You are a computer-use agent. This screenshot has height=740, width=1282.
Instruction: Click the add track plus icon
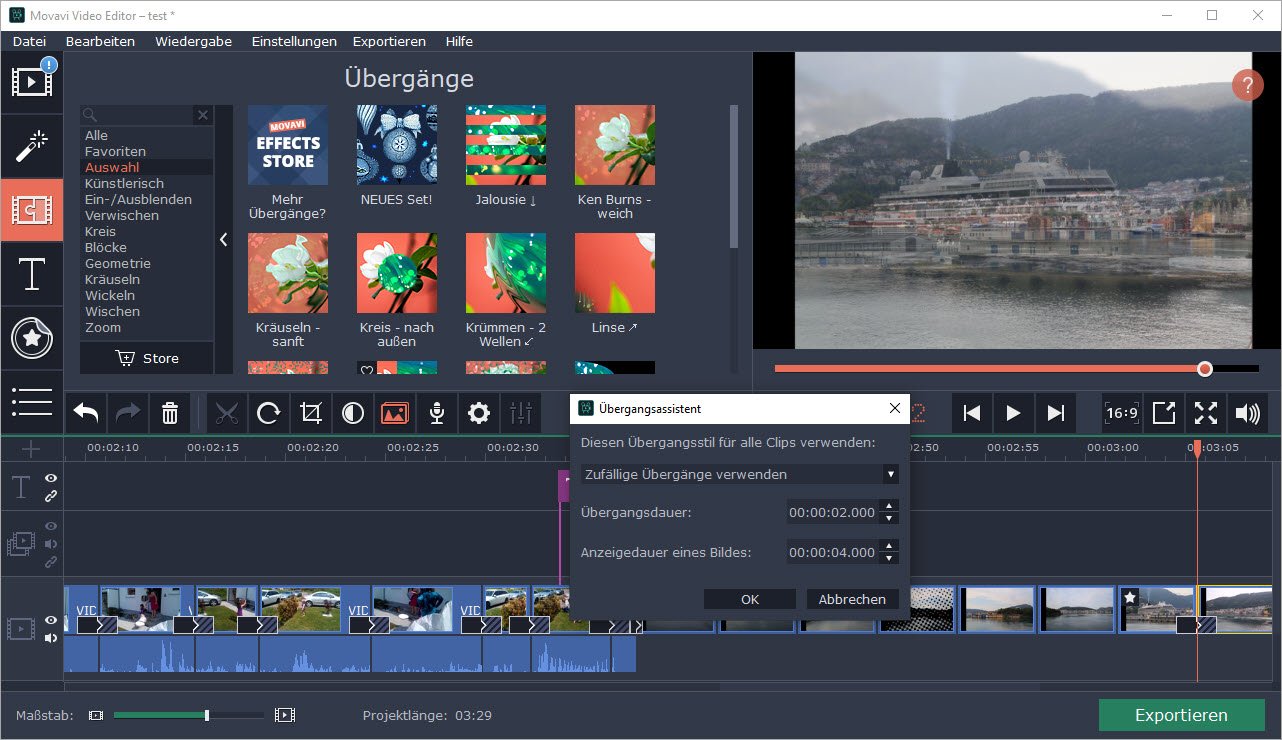32,449
